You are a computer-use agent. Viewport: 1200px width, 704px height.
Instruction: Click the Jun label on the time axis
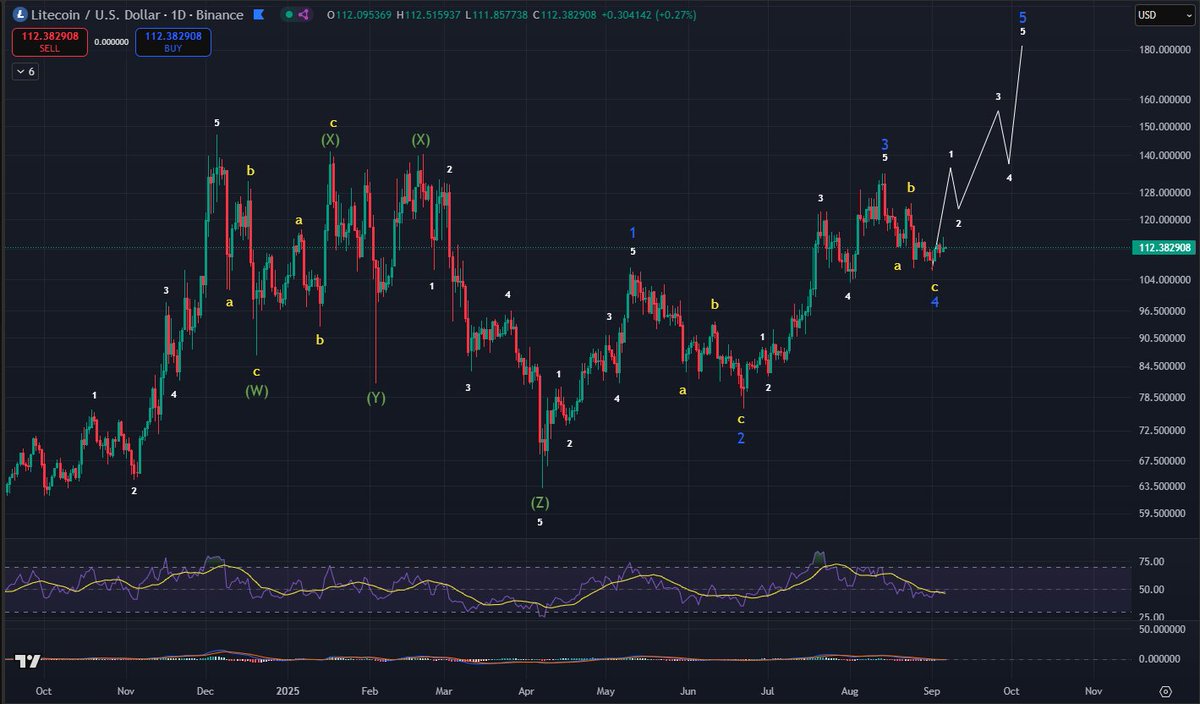pyautogui.click(x=688, y=691)
